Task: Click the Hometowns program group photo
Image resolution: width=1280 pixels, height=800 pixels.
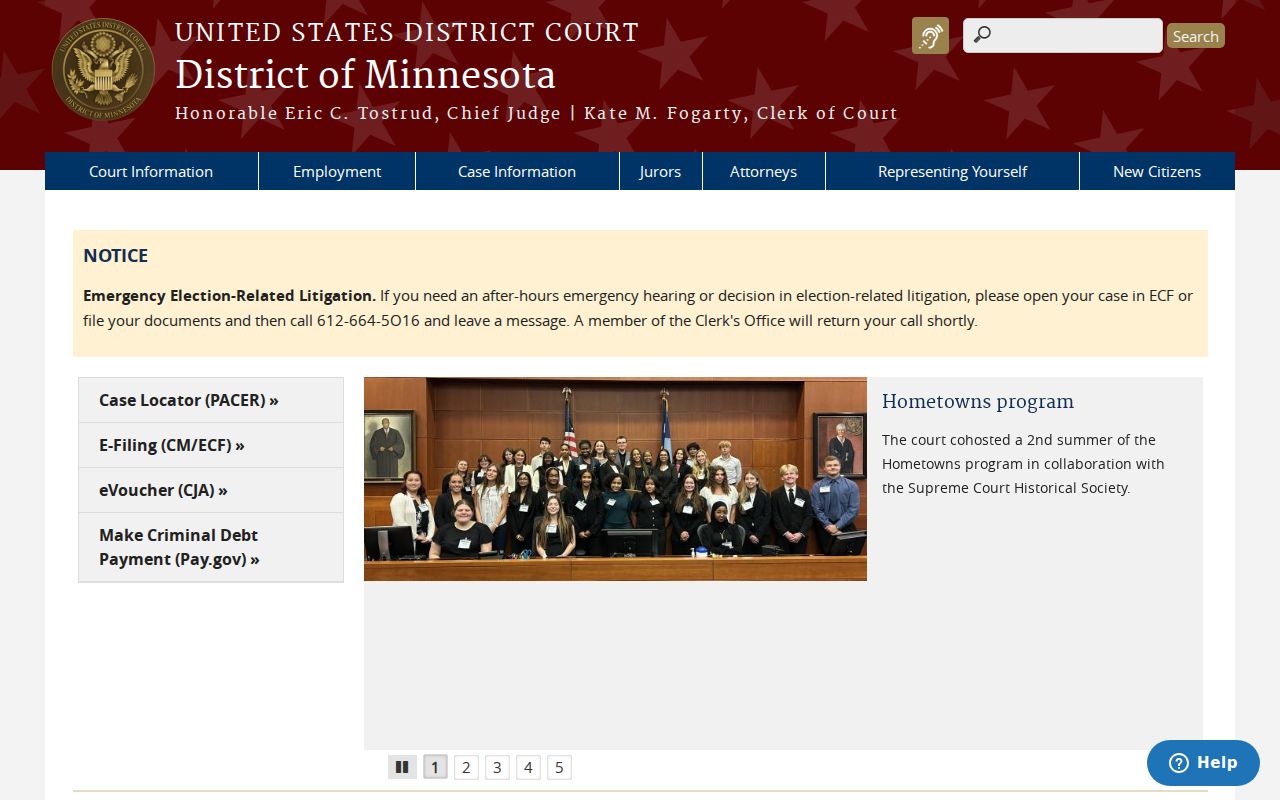Action: (615, 479)
